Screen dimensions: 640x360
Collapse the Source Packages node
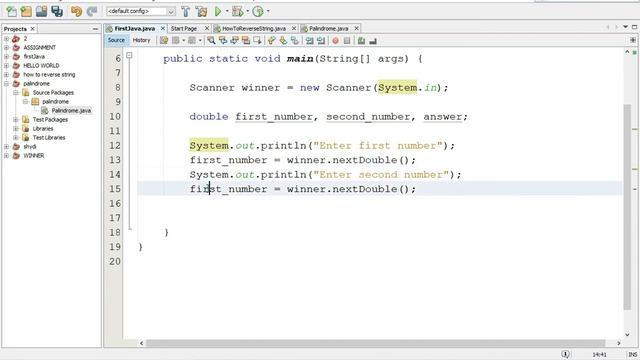(x=16, y=93)
